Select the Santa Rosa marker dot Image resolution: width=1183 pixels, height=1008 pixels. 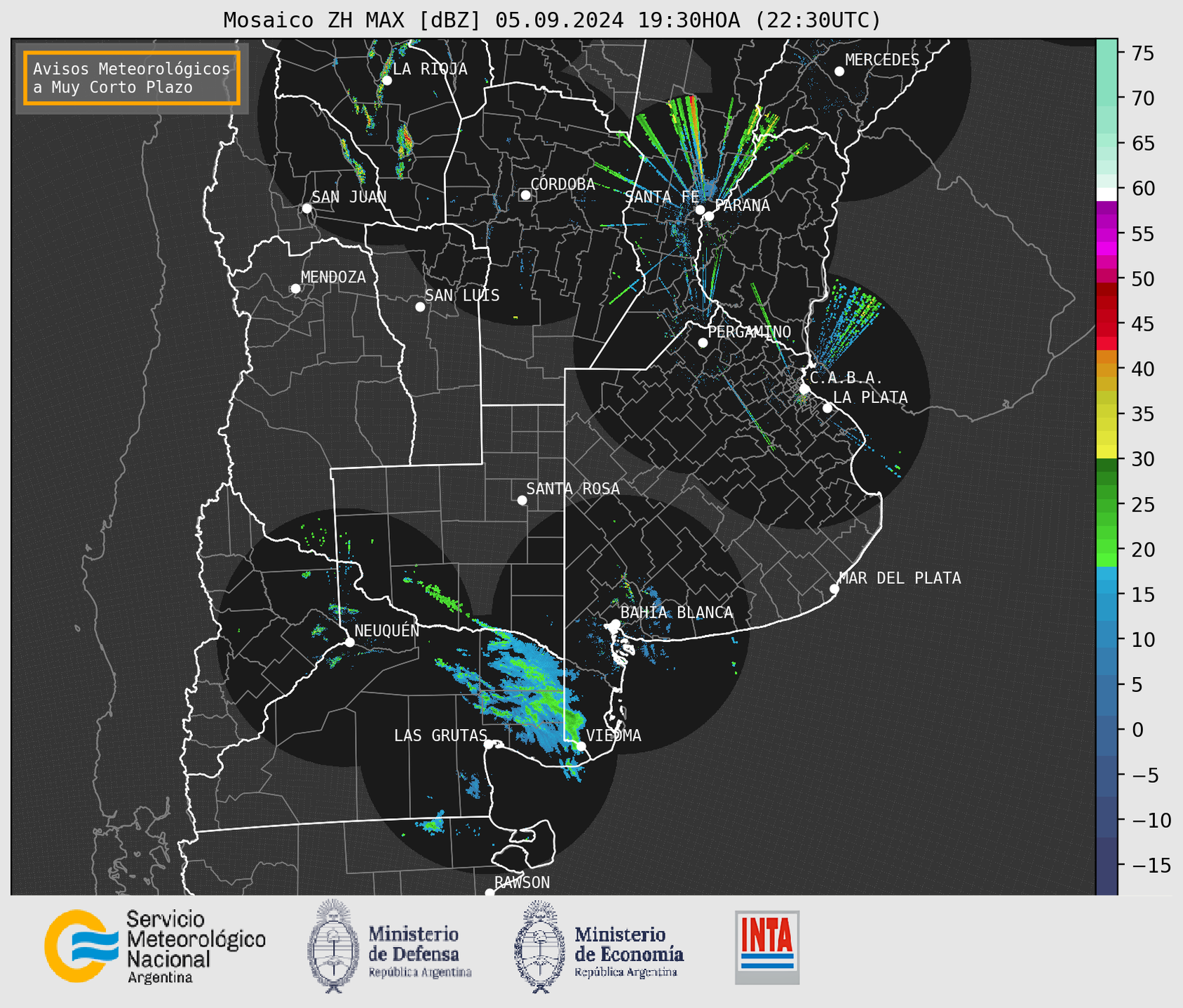pos(522,500)
